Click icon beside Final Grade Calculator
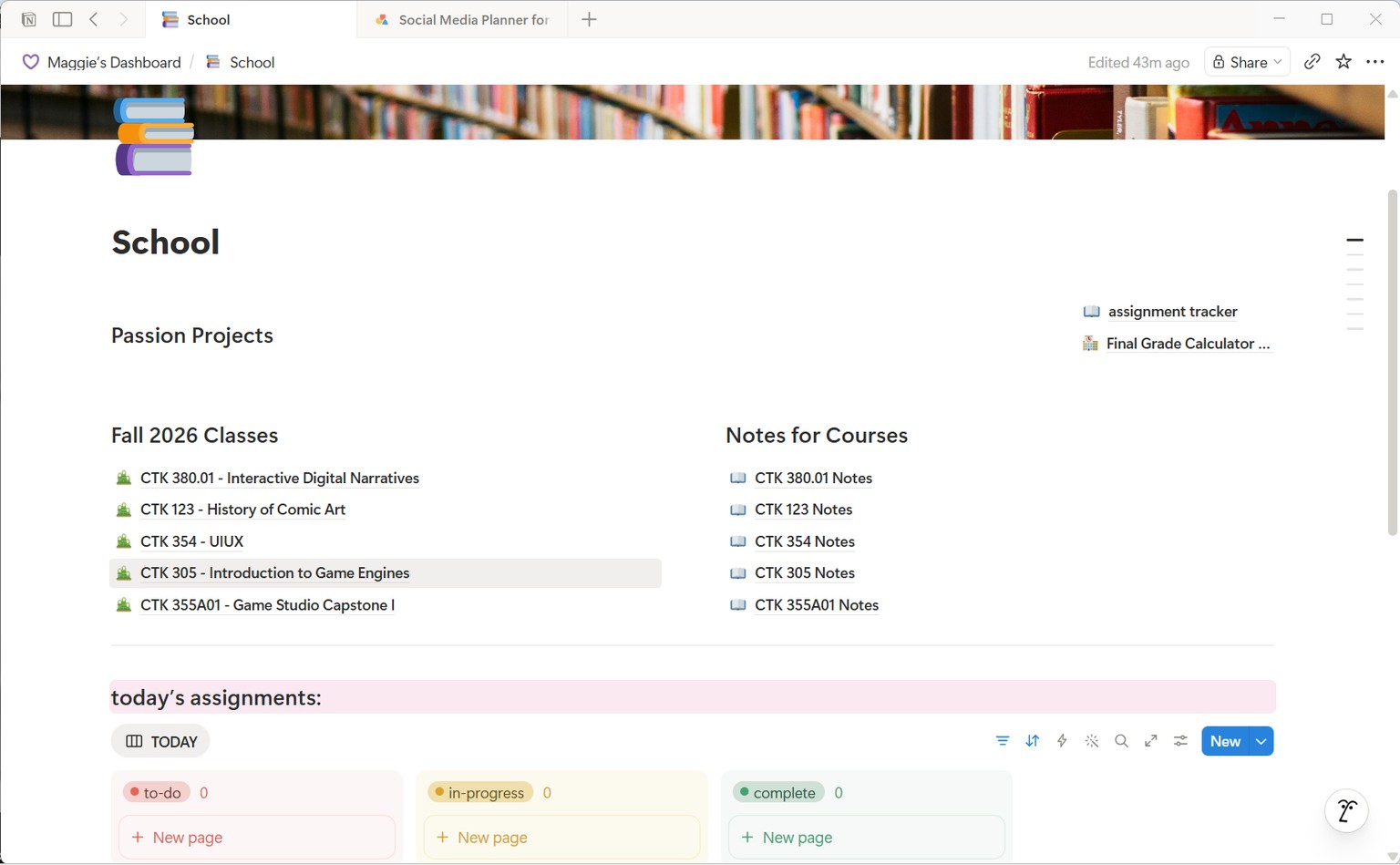 pyautogui.click(x=1090, y=344)
